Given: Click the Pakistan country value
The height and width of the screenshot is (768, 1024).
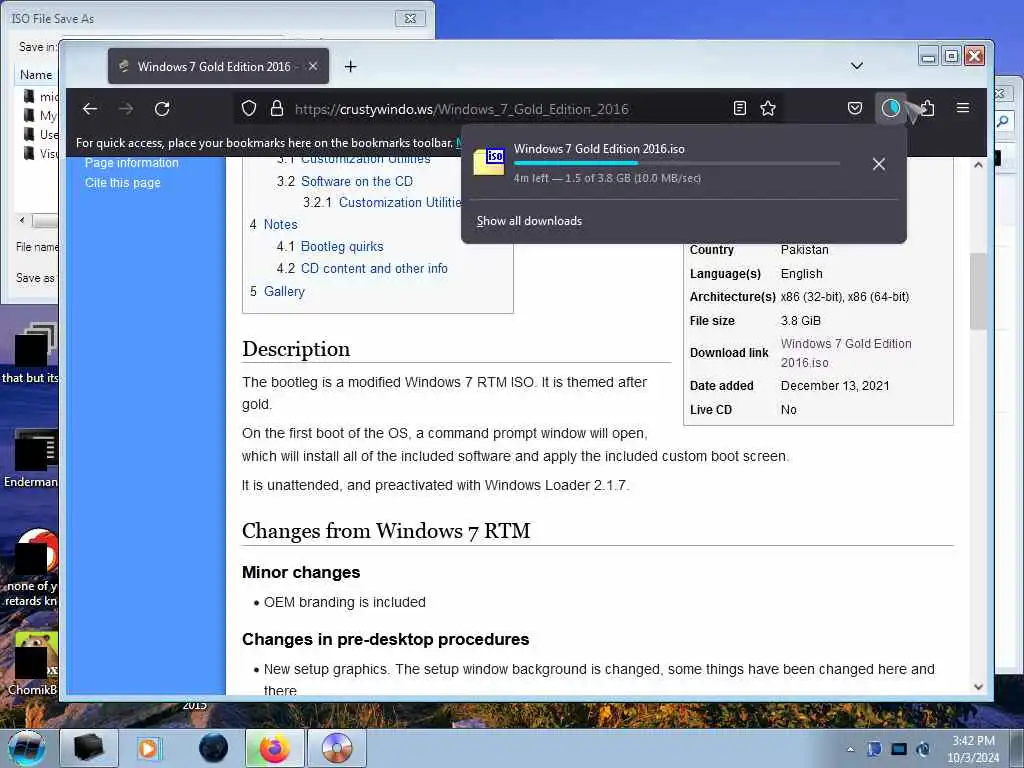Looking at the screenshot, I should (x=804, y=249).
